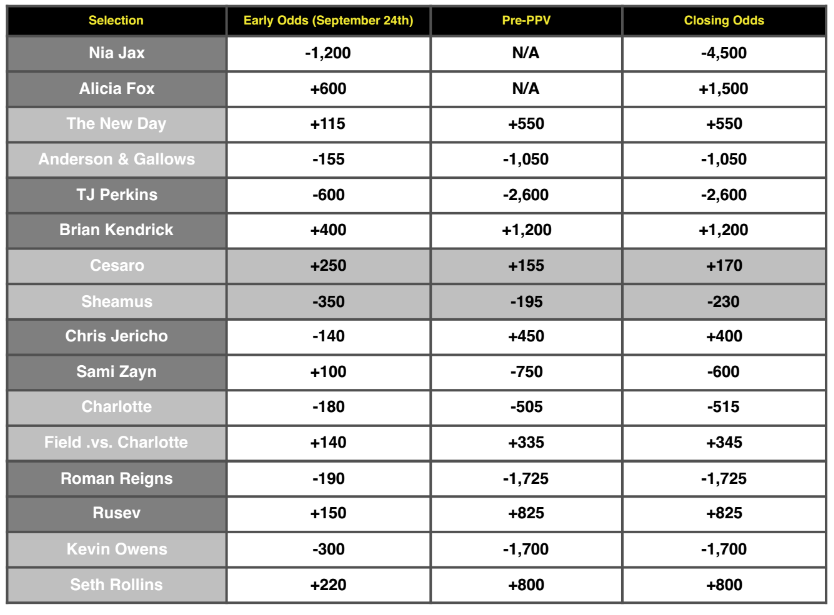Select Rusev early odds +150
This screenshot has height=615, width=834.
pyautogui.click(x=328, y=514)
